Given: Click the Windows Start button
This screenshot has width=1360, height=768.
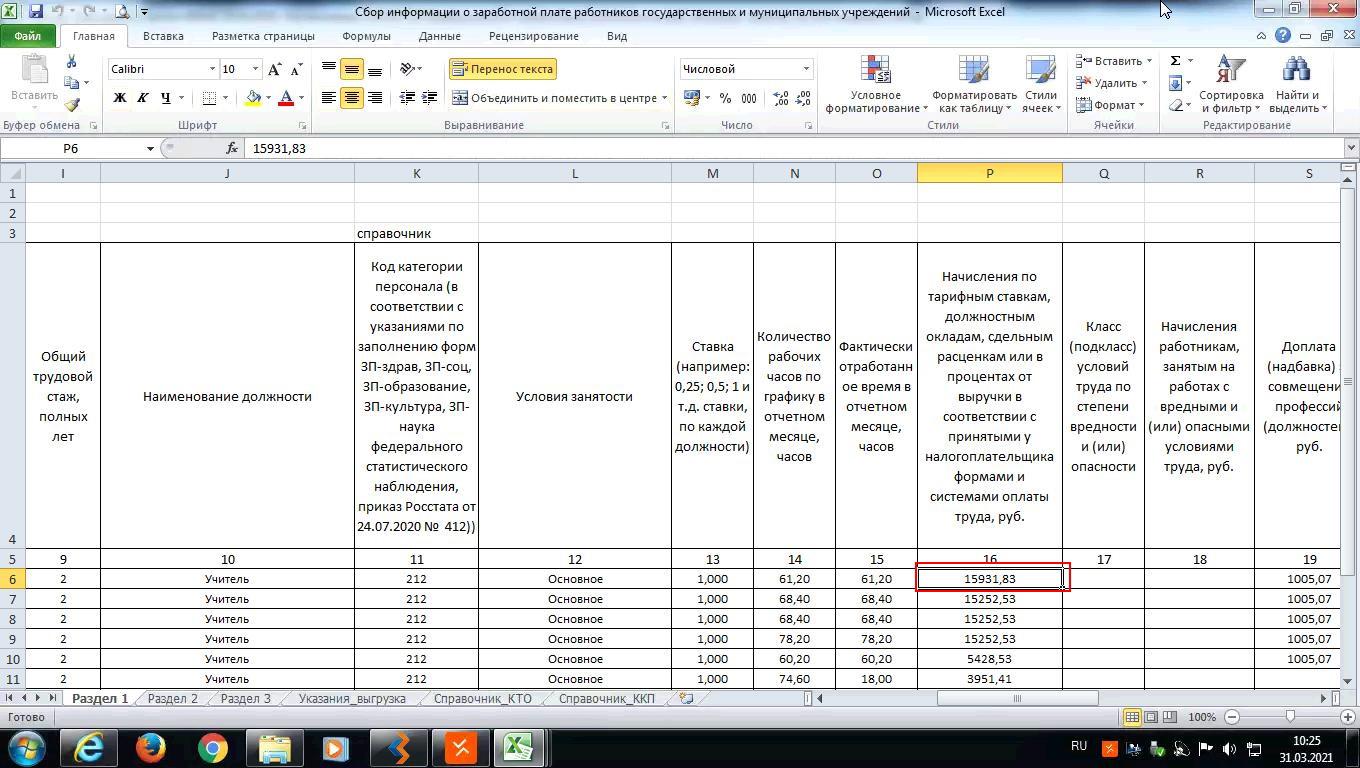Looking at the screenshot, I should [x=25, y=748].
